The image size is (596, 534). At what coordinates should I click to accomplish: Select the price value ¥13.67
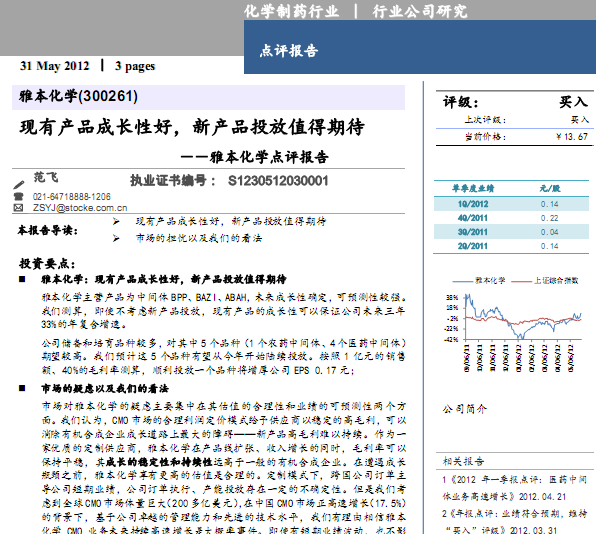[x=572, y=136]
